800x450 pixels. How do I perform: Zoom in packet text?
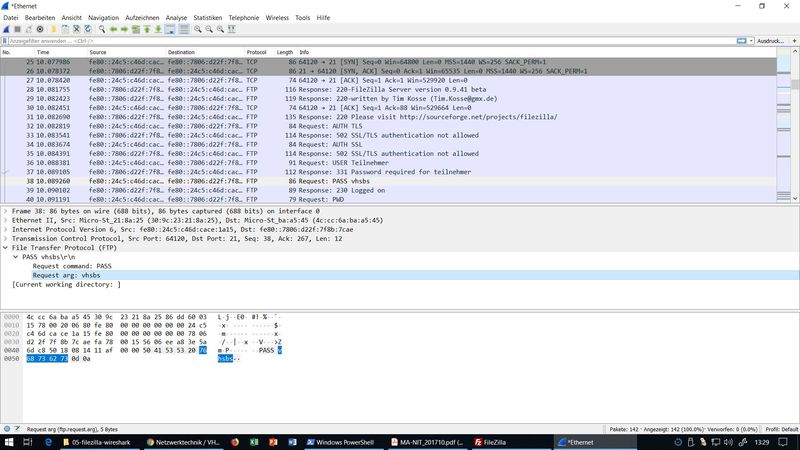point(197,29)
